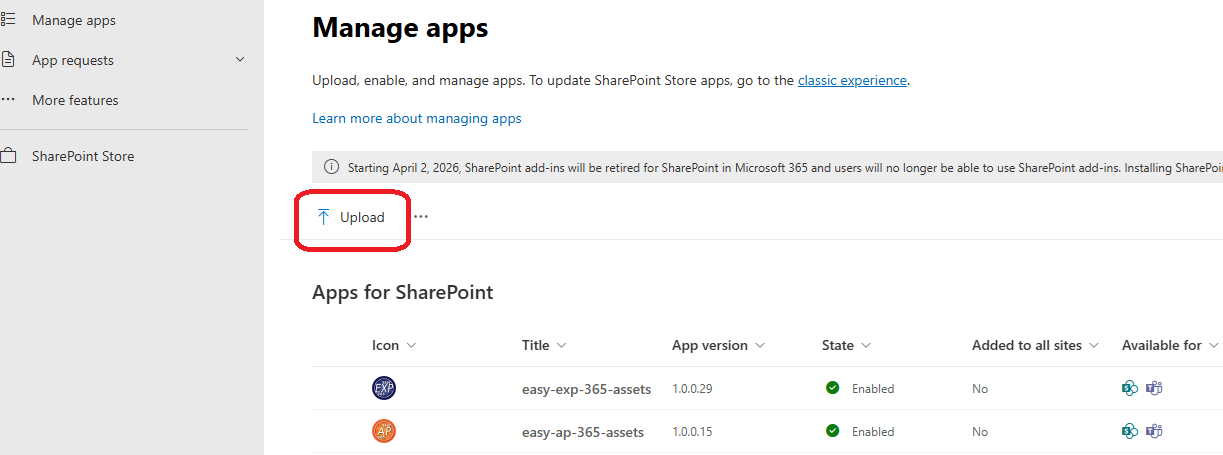Open the State column filter dropdown
This screenshot has height=455, width=1223.
point(865,345)
